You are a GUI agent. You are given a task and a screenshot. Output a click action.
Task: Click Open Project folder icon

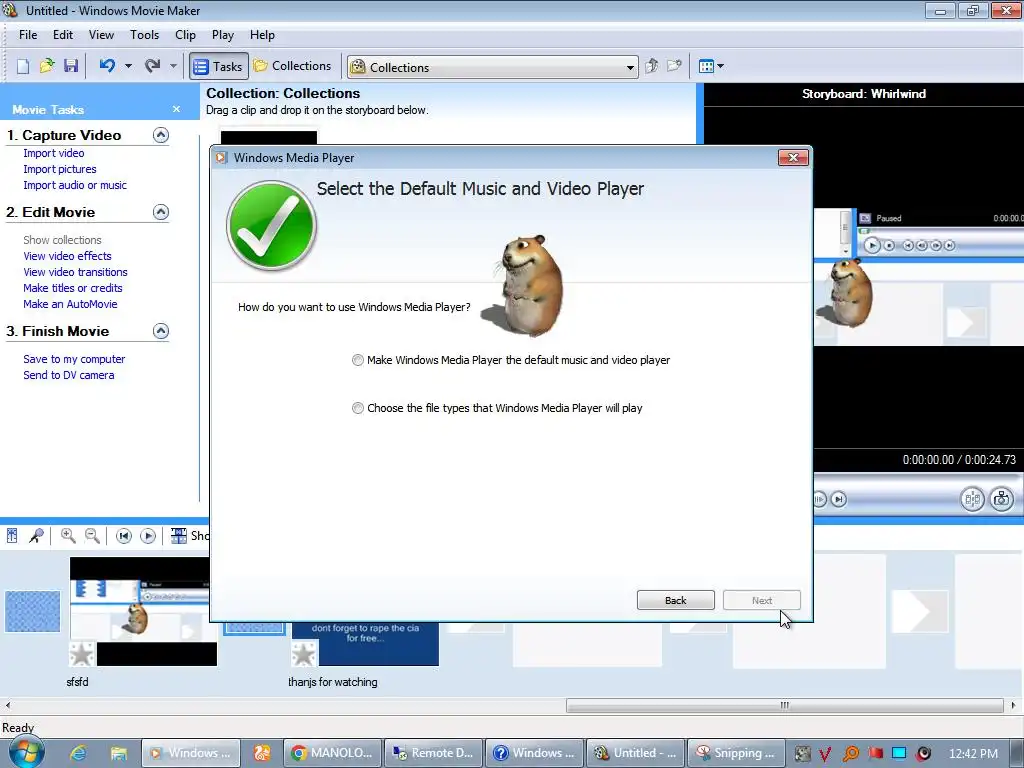pos(46,66)
